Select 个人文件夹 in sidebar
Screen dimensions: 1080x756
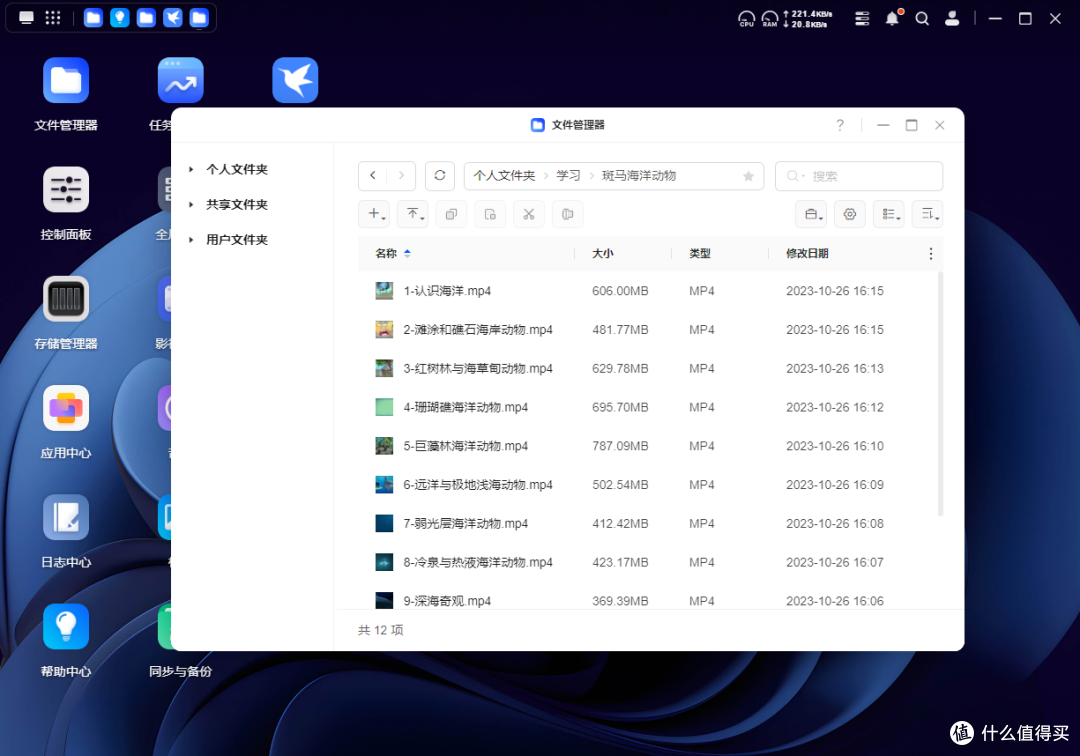coord(237,169)
